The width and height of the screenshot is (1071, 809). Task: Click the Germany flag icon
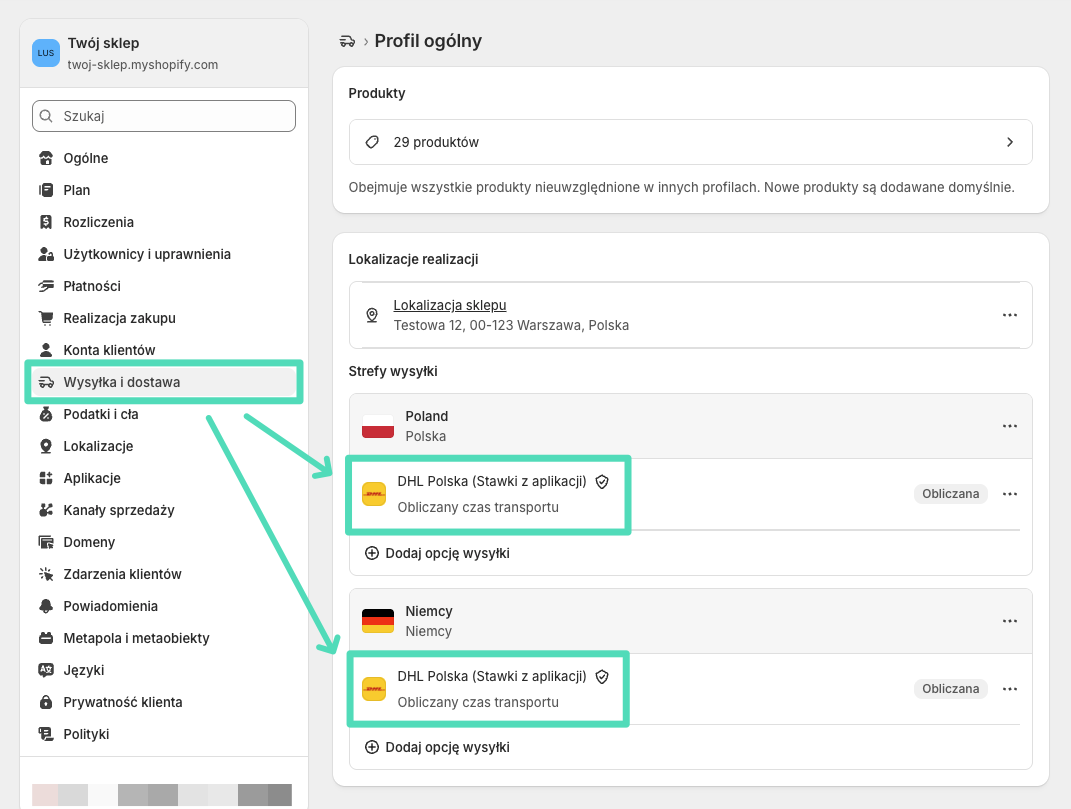[378, 621]
